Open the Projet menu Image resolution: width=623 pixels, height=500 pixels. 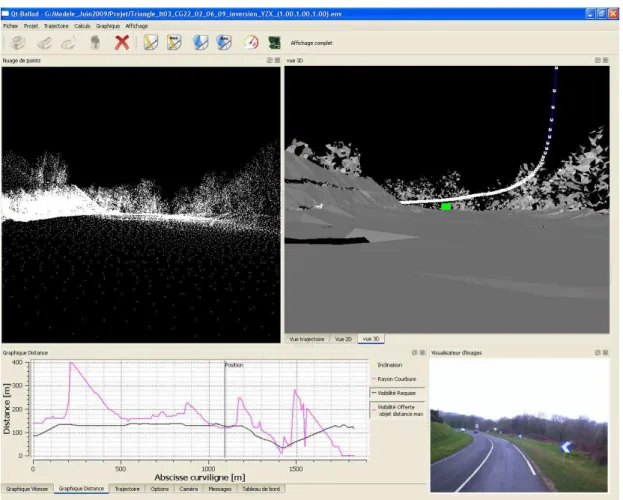[x=31, y=26]
